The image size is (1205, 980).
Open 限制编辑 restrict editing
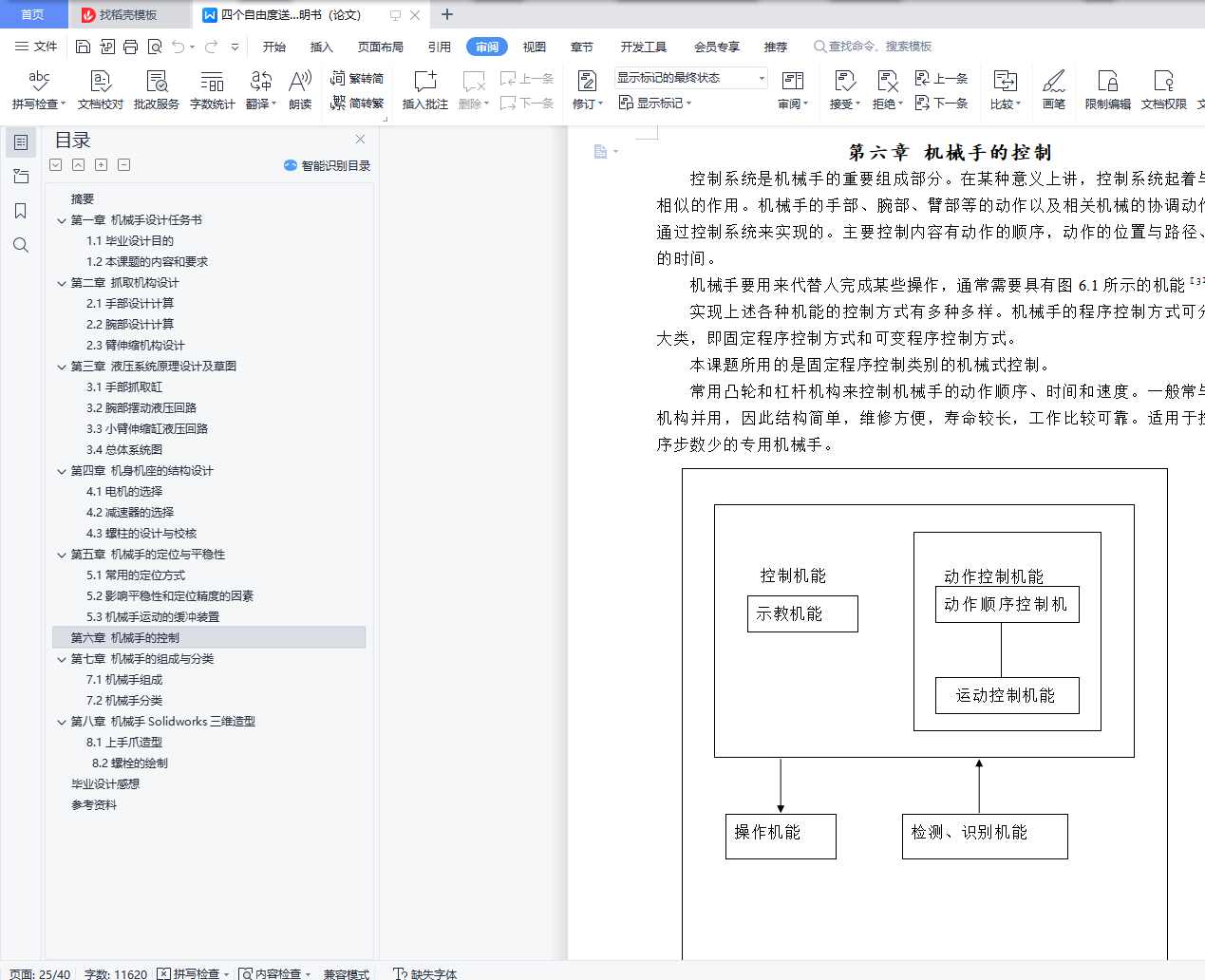point(1108,90)
